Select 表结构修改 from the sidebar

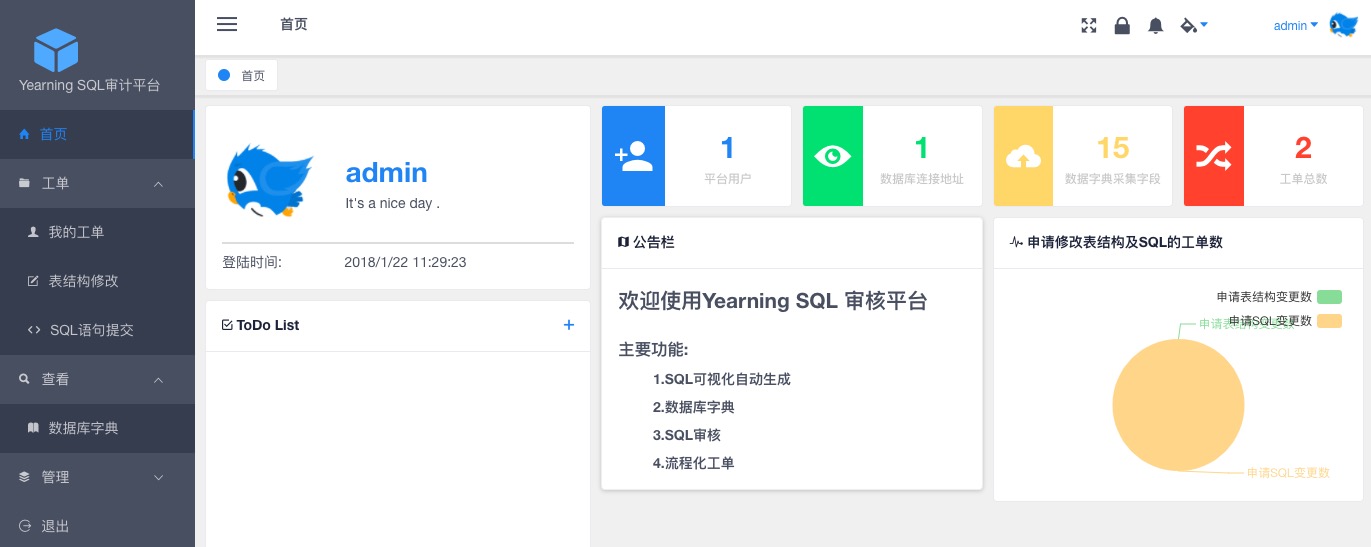(83, 281)
